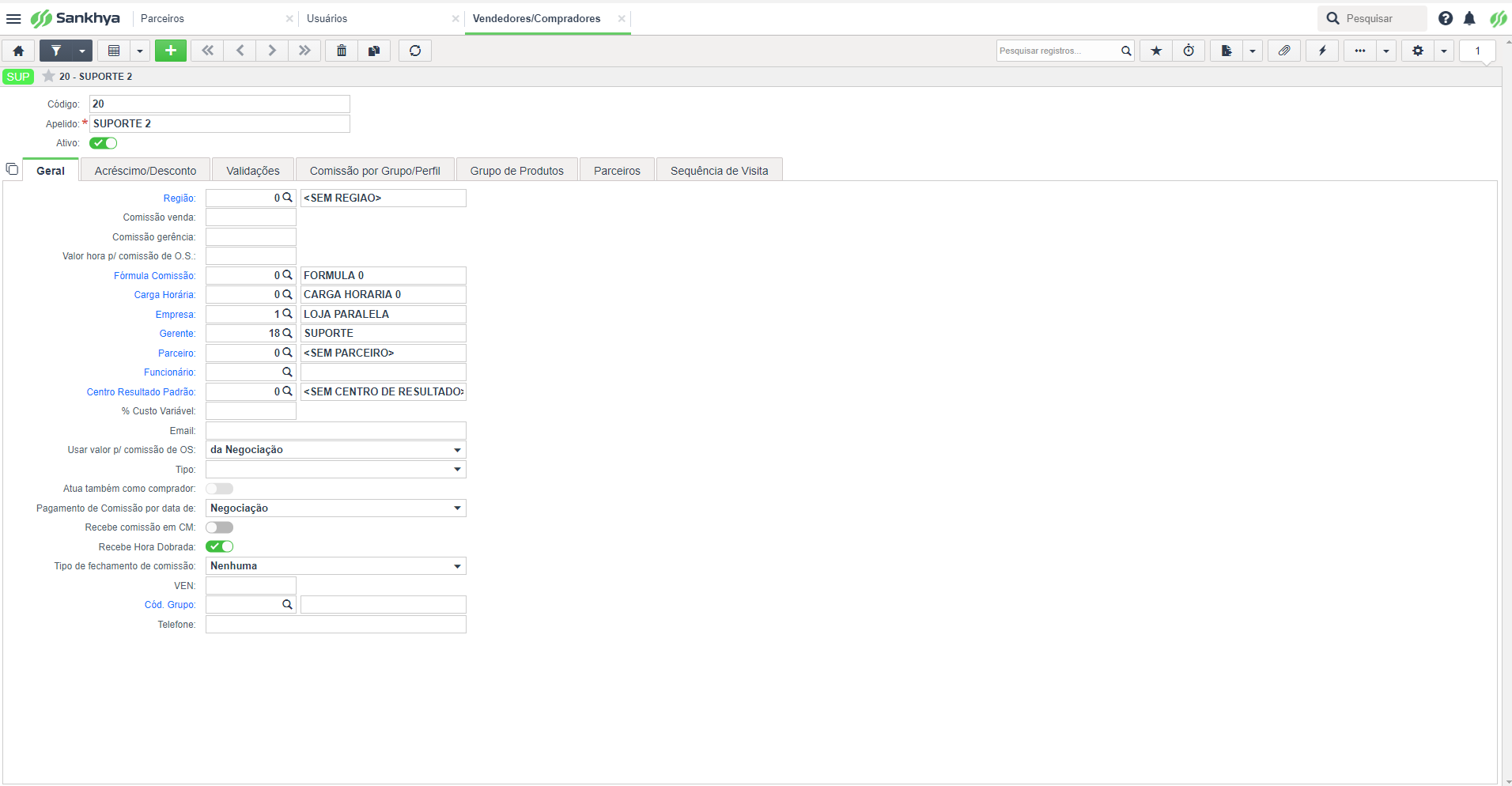Switch to the Usuários top tab
The height and width of the screenshot is (786, 1512).
[327, 18]
